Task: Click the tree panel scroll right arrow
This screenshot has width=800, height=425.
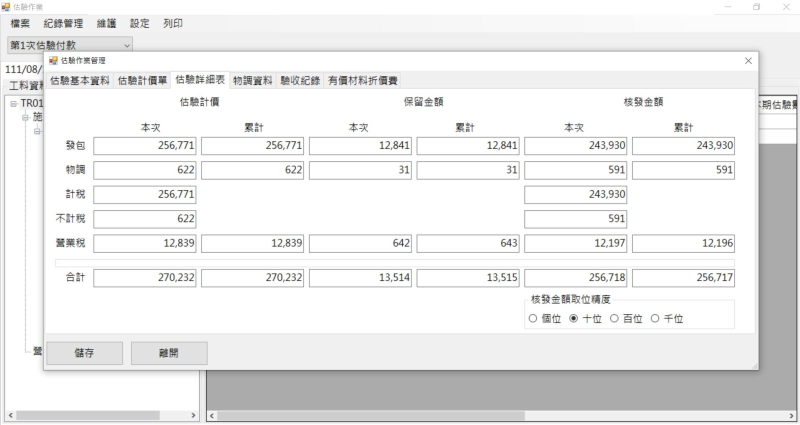Action: click(x=193, y=415)
